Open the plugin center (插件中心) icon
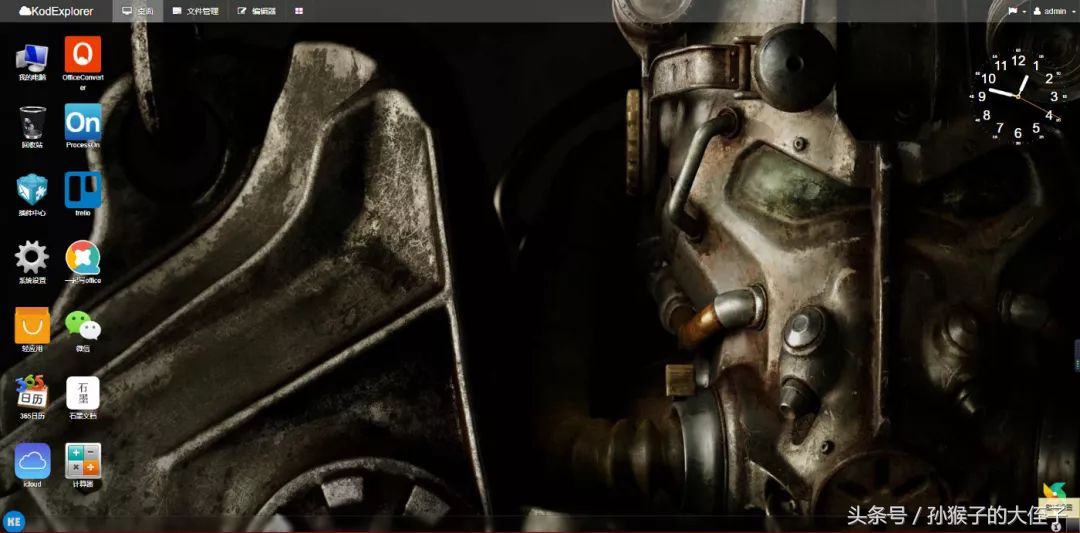The width and height of the screenshot is (1080, 533). (32, 190)
